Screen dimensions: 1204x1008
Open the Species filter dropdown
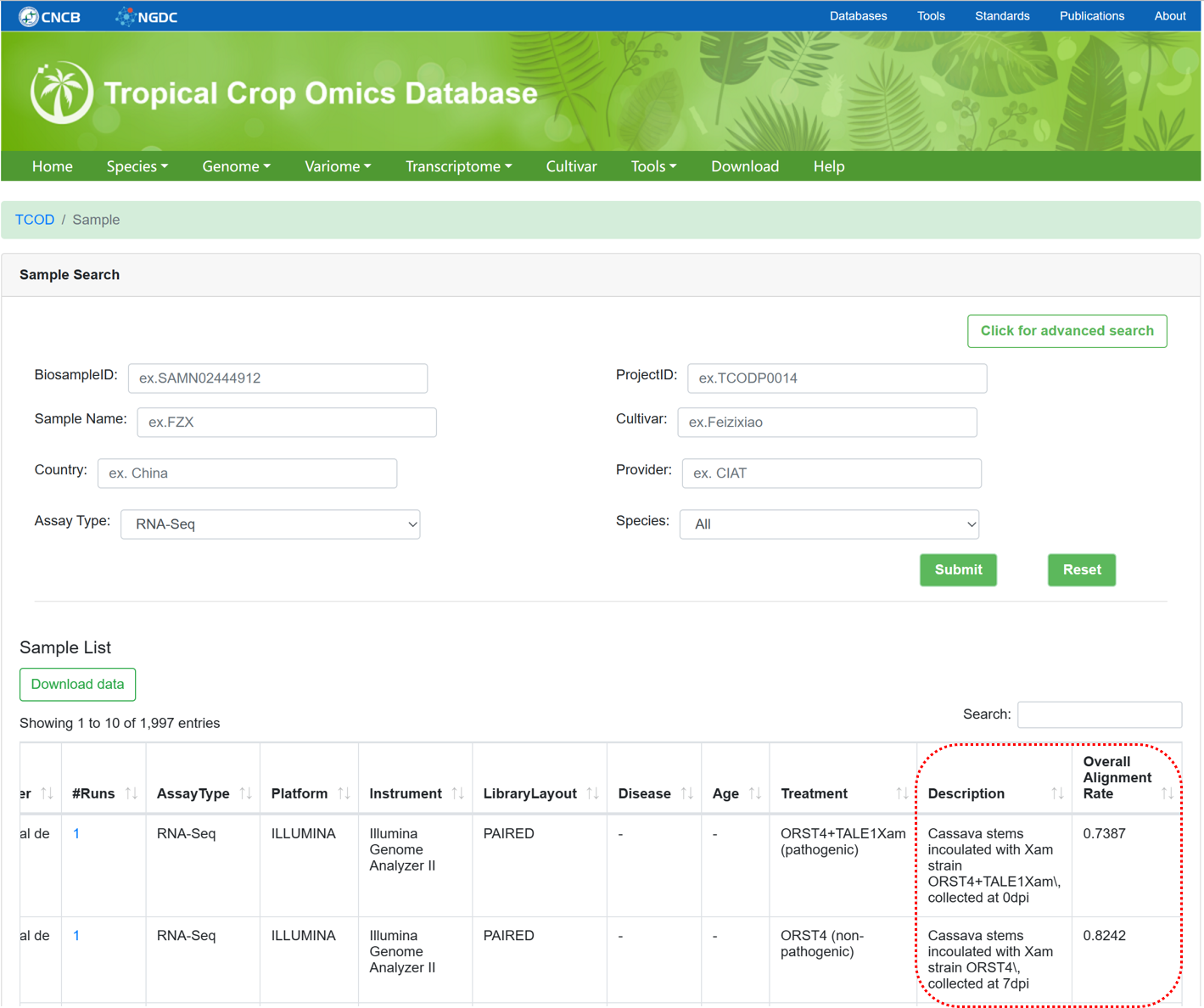pos(829,524)
